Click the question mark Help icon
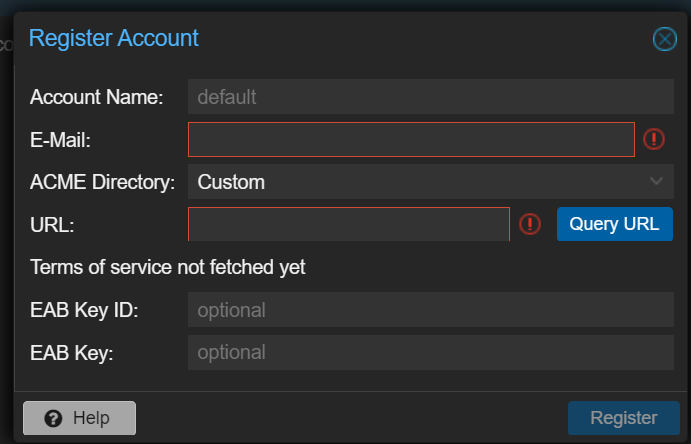 tap(54, 418)
